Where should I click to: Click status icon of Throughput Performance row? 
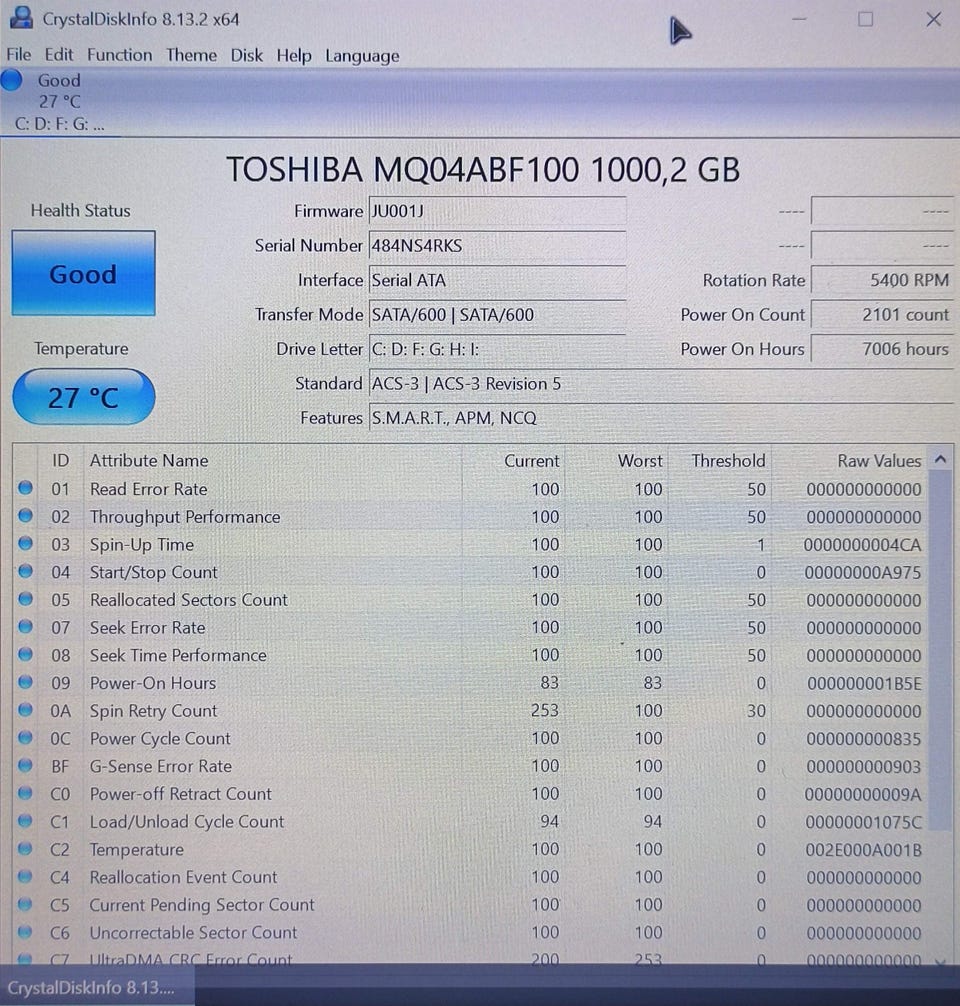pos(26,516)
